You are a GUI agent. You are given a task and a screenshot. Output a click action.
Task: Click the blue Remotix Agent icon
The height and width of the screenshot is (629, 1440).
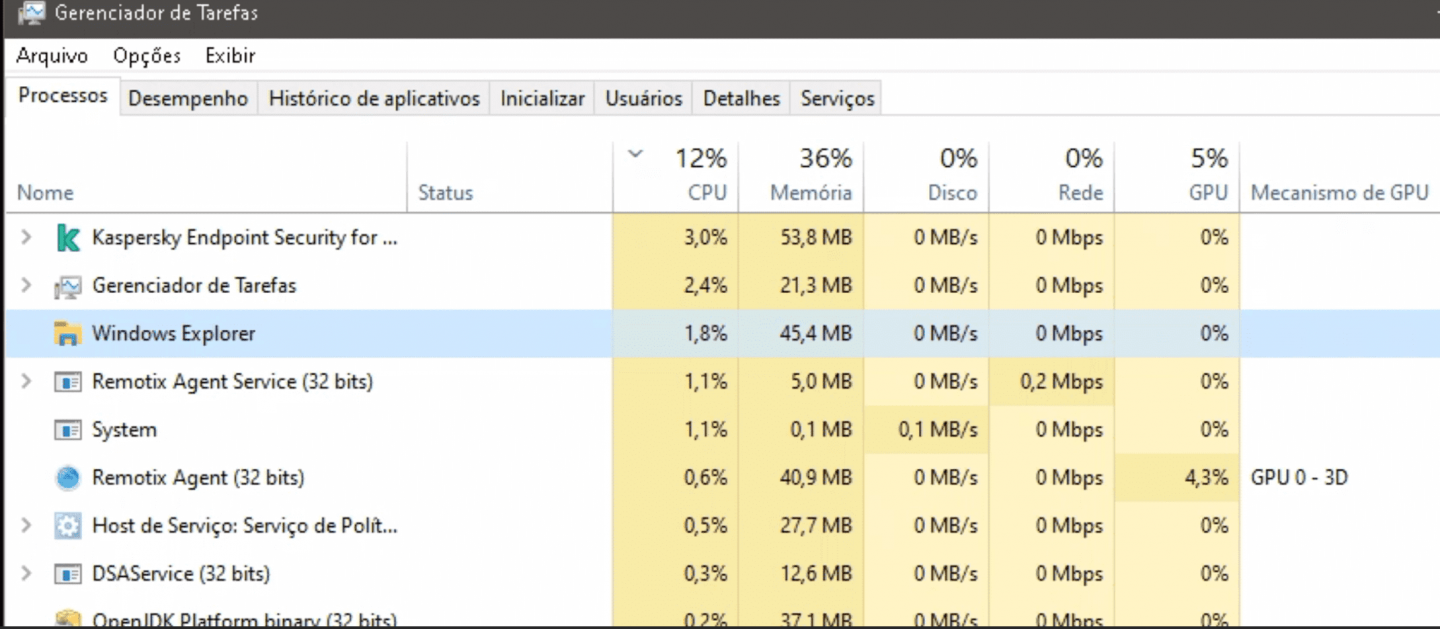68,478
